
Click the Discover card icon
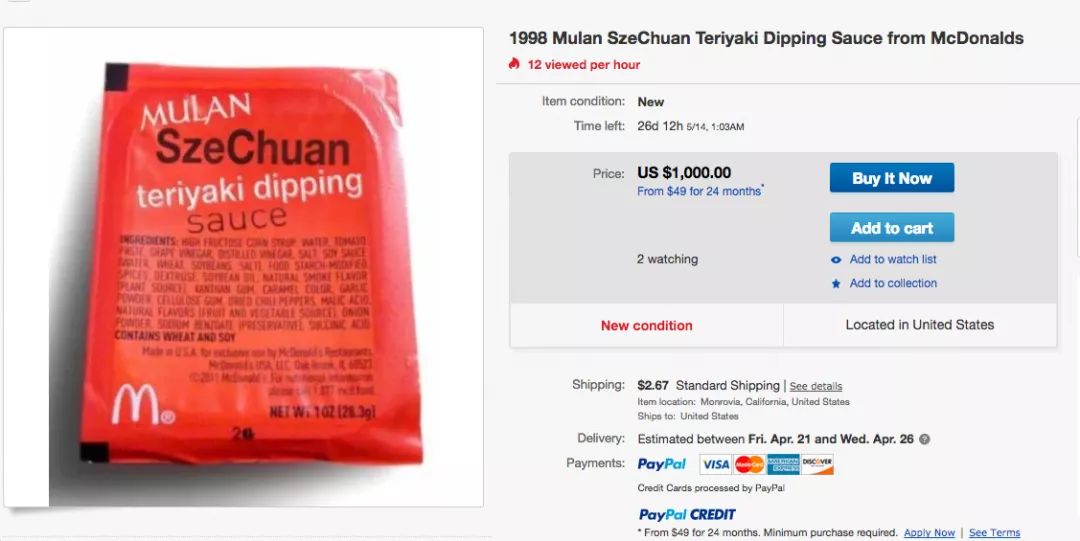(x=818, y=465)
